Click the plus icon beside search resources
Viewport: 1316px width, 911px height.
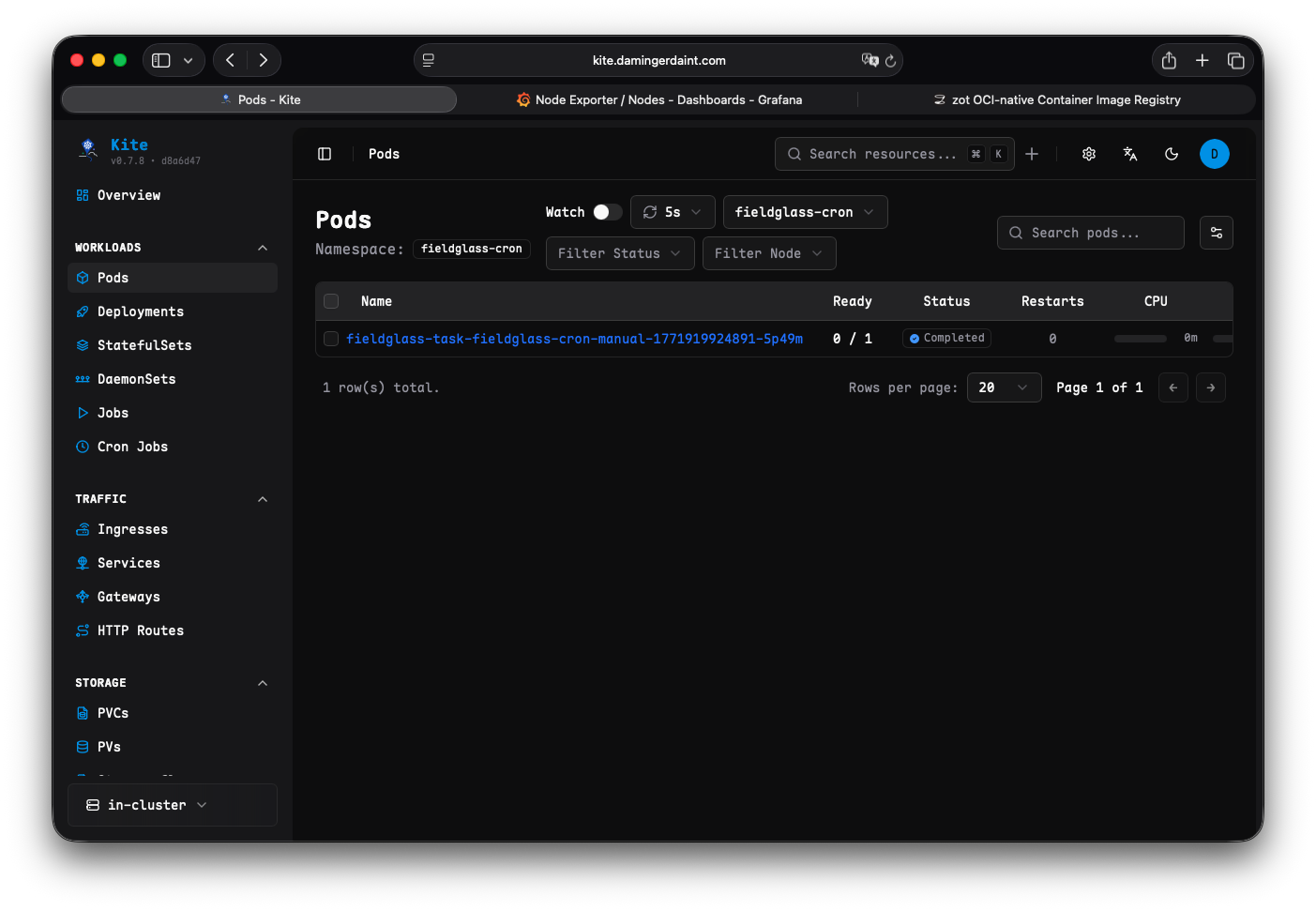pos(1032,154)
